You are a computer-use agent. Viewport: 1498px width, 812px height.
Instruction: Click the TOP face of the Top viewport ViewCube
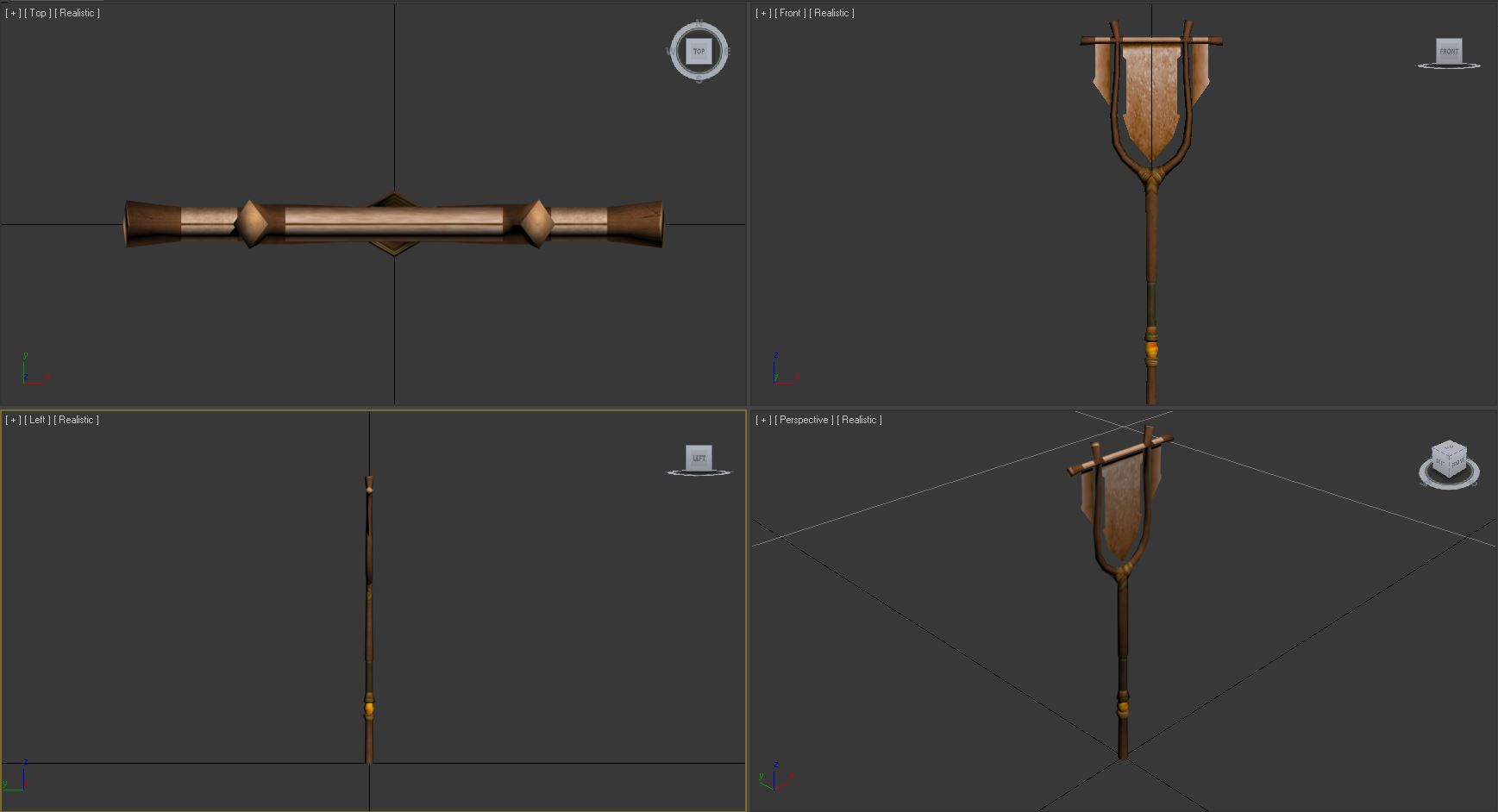pyautogui.click(x=699, y=51)
